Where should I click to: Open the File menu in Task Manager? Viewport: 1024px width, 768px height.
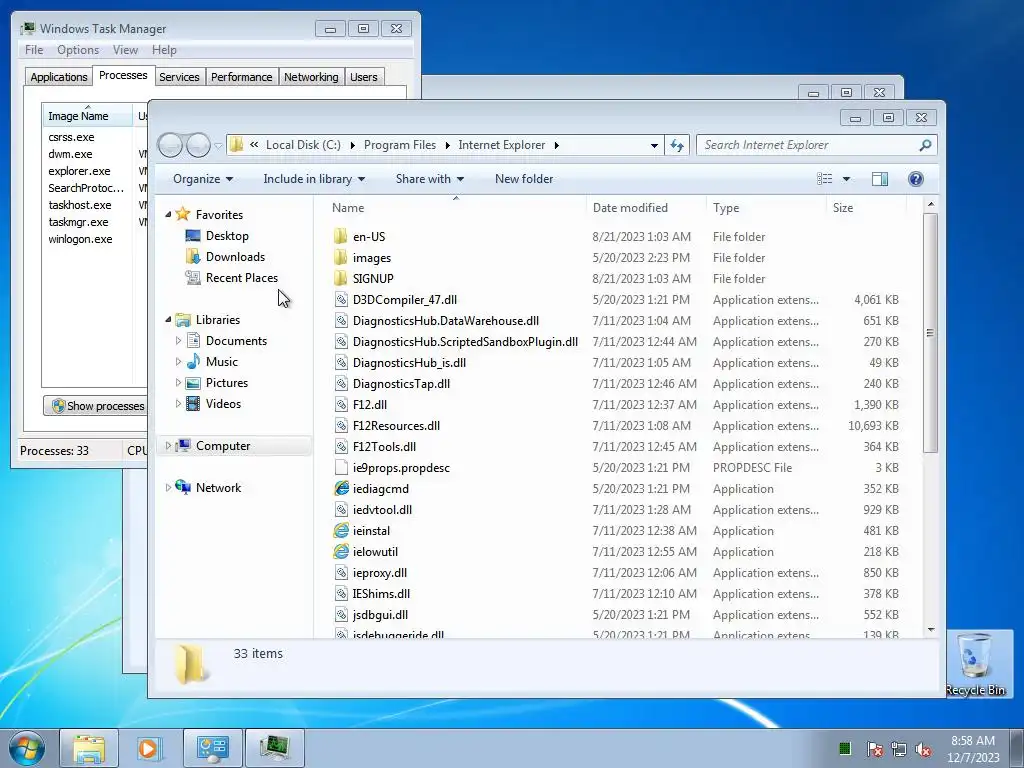[34, 50]
